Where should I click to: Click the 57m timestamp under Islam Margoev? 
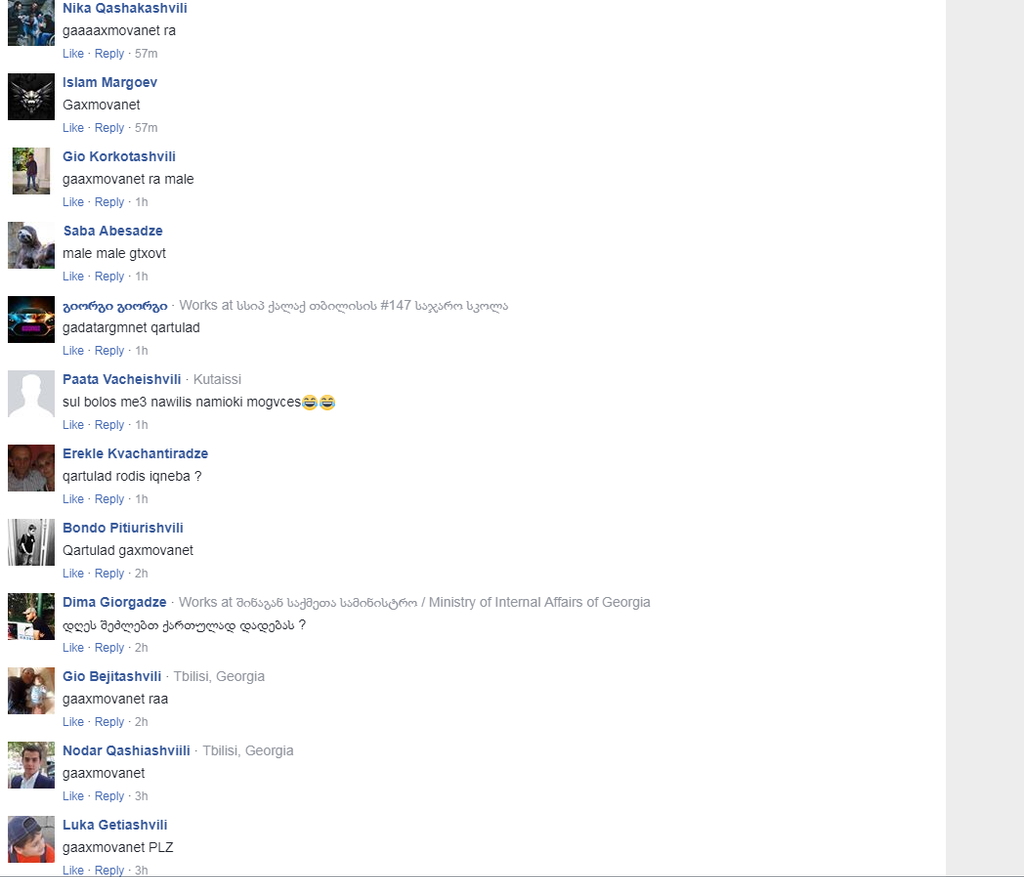(146, 128)
